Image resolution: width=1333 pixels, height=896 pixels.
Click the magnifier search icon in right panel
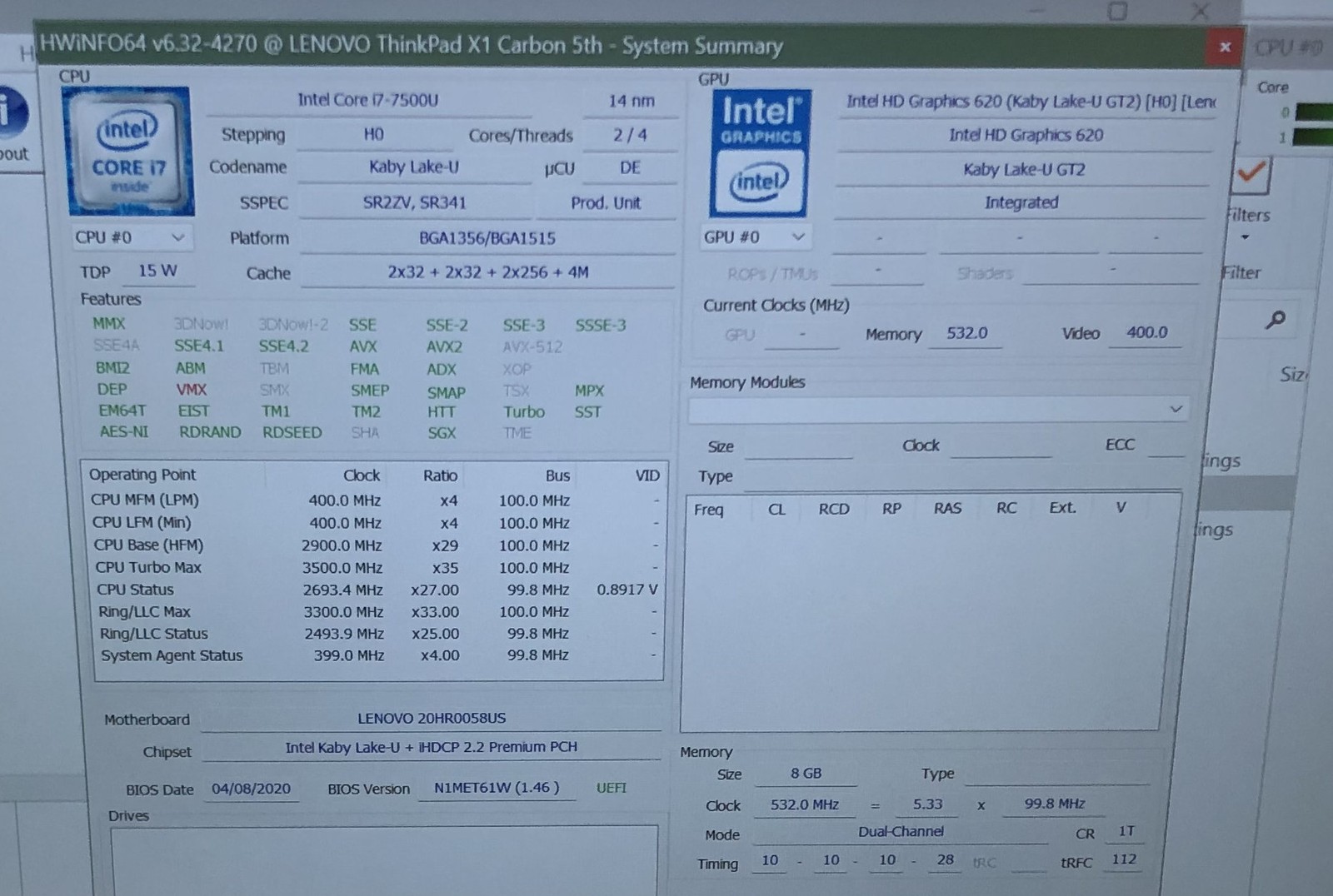pyautogui.click(x=1276, y=319)
